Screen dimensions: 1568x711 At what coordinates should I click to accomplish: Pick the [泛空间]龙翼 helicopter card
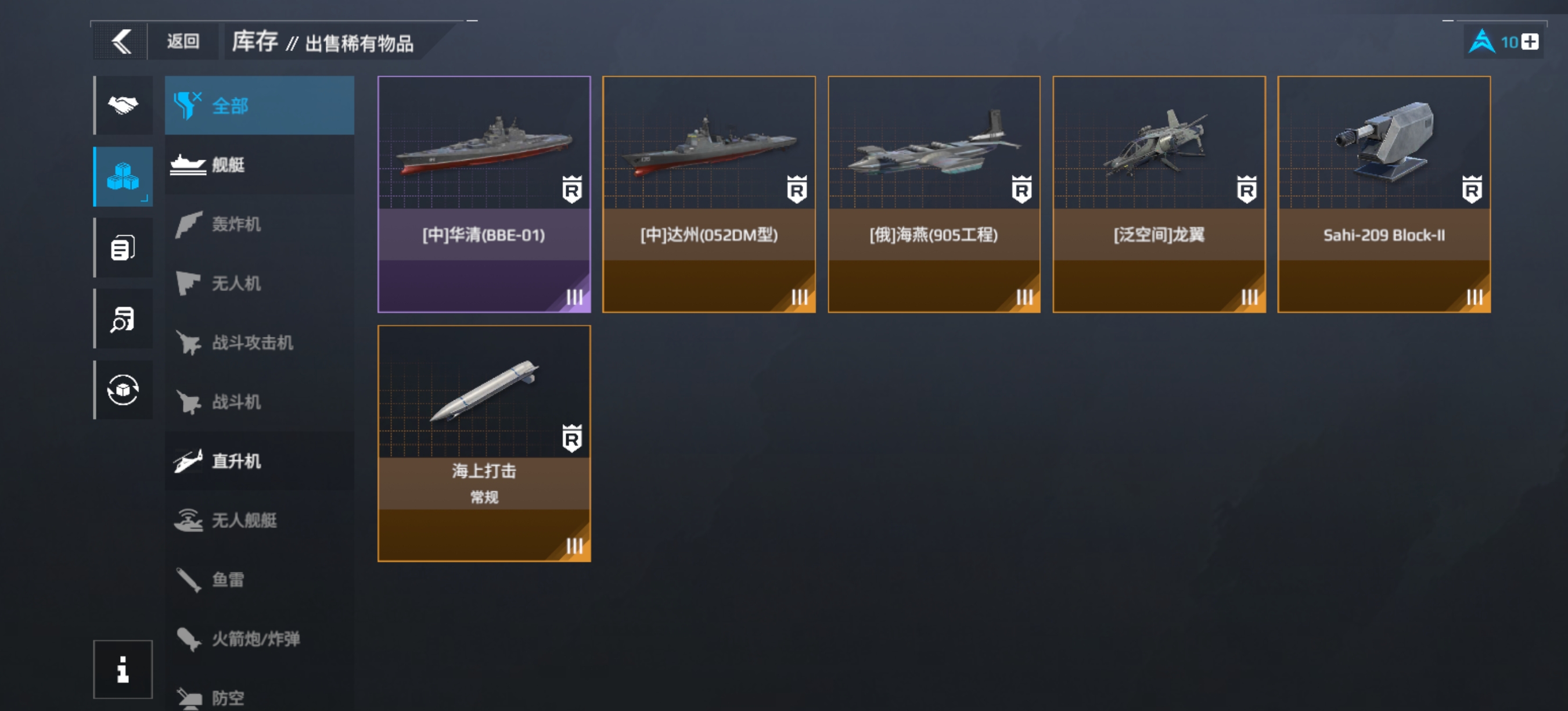1159,194
